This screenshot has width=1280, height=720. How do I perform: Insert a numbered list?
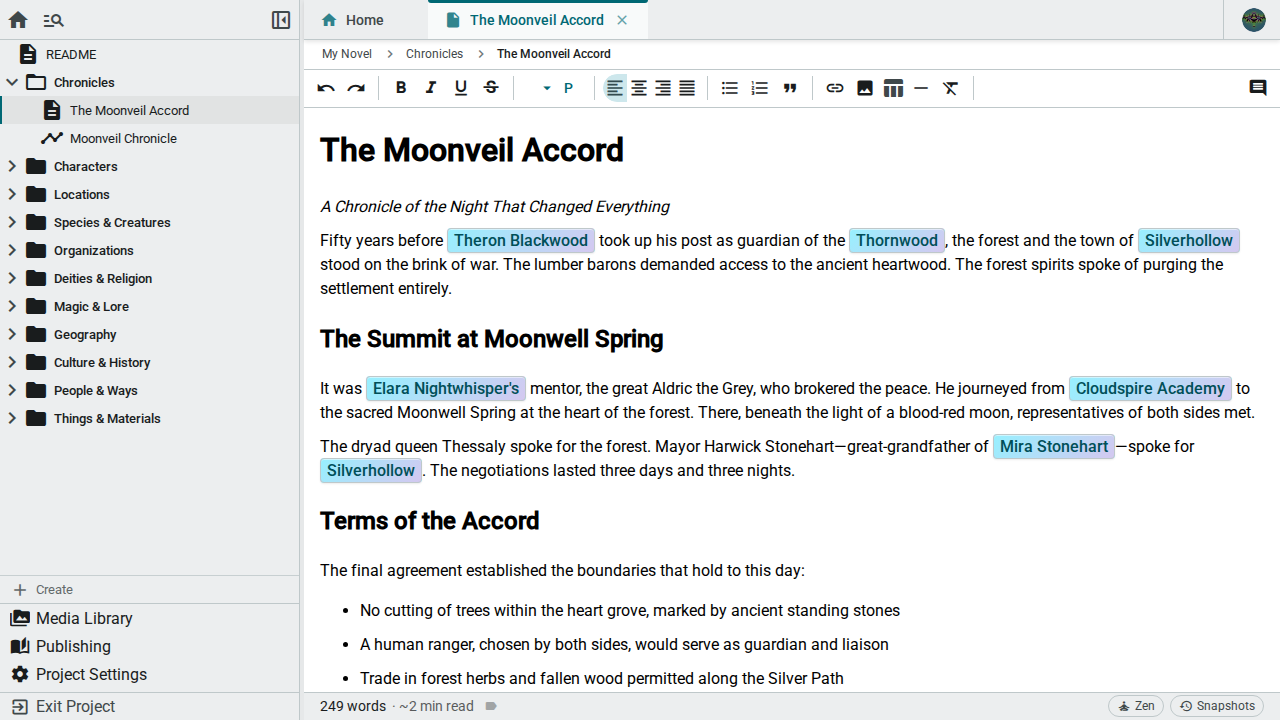[x=760, y=88]
